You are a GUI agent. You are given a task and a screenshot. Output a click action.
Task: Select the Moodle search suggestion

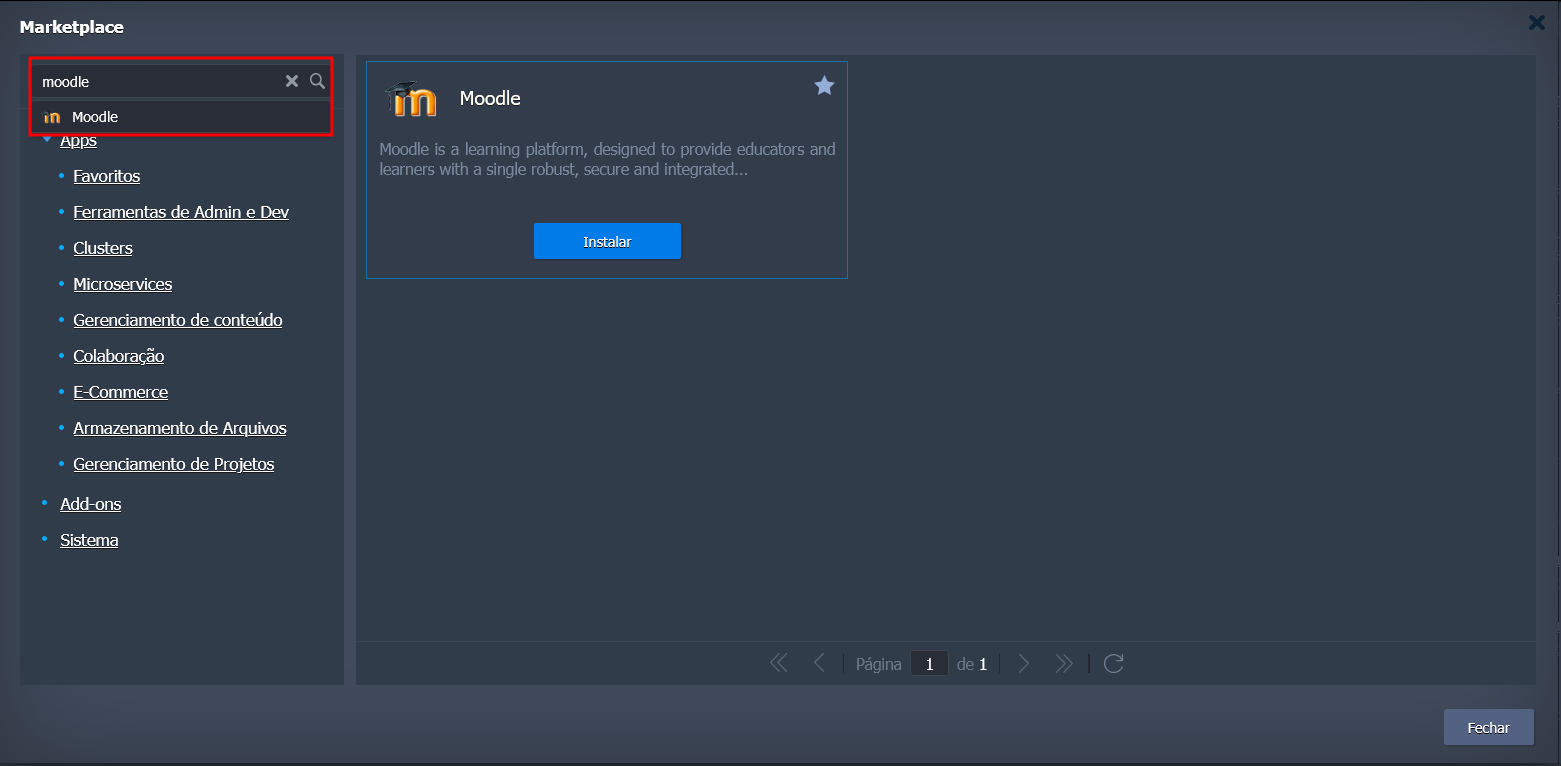point(181,117)
